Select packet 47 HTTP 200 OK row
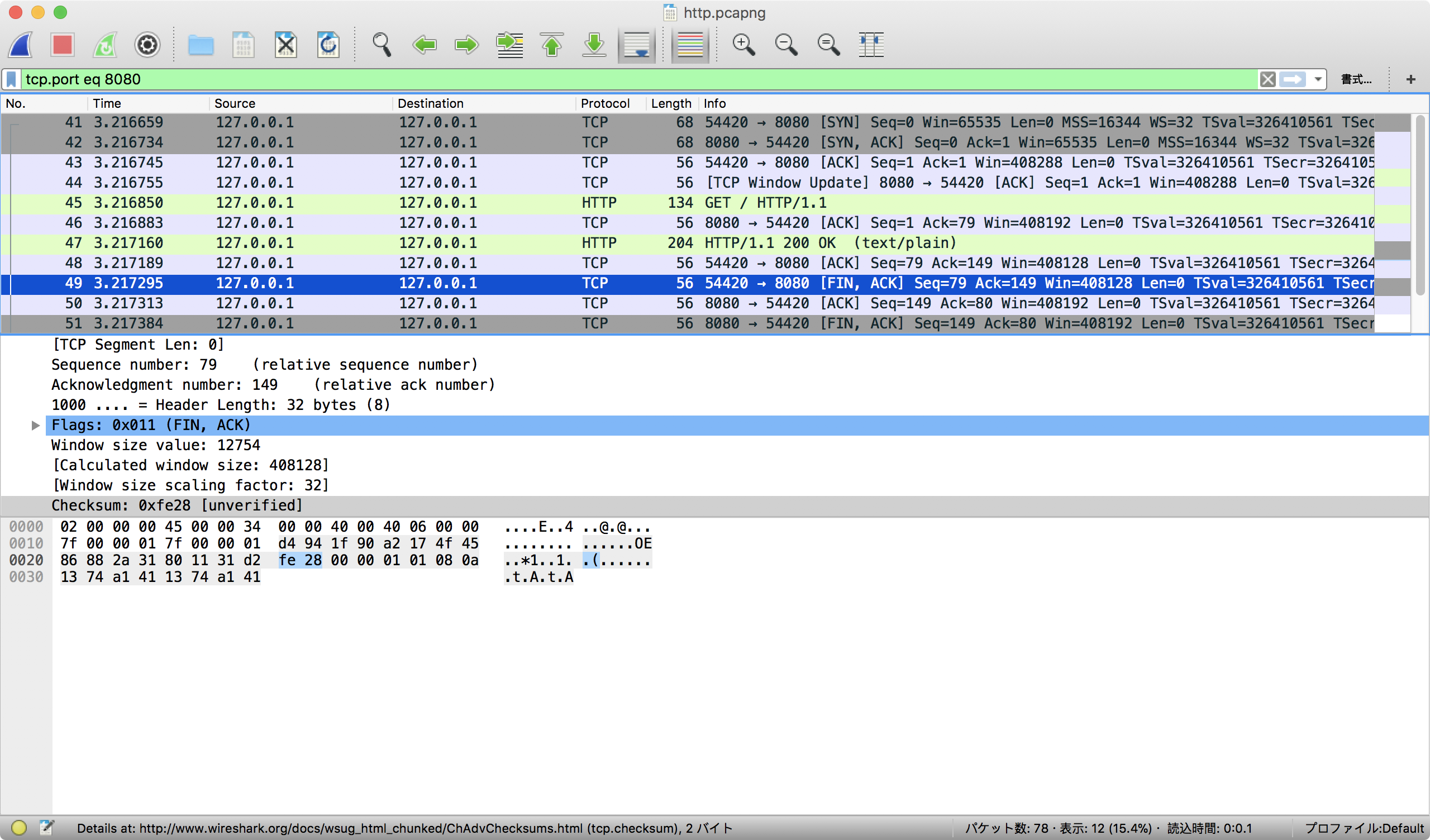 [x=568, y=243]
